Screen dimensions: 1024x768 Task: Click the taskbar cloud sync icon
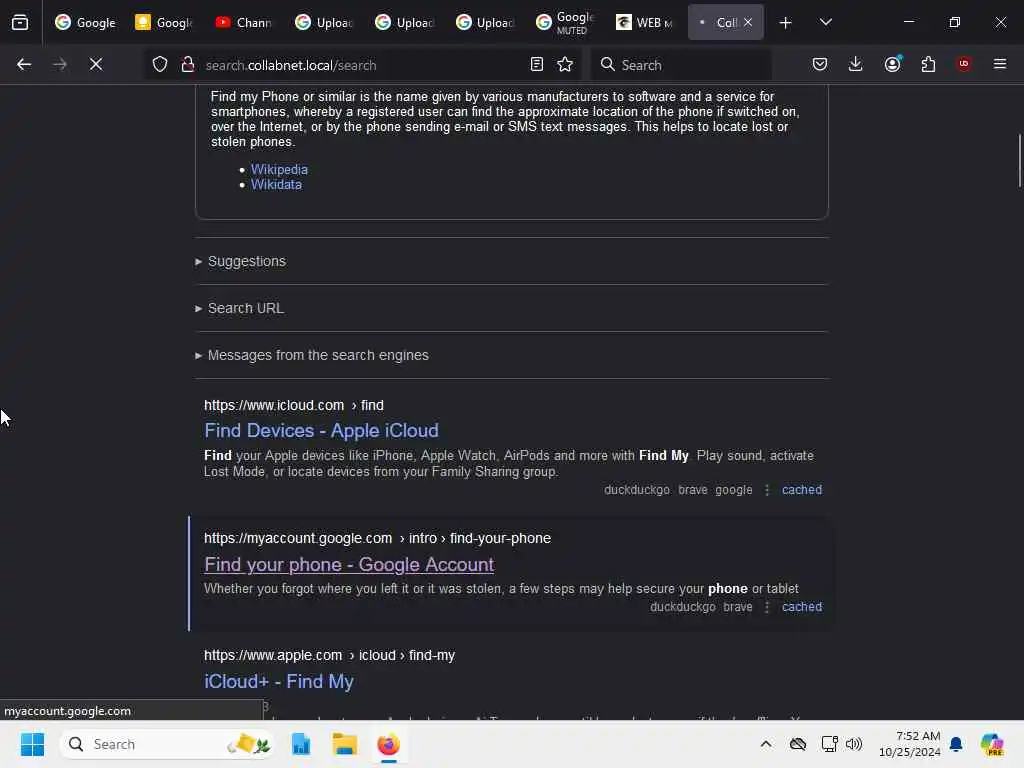pyautogui.click(x=798, y=744)
